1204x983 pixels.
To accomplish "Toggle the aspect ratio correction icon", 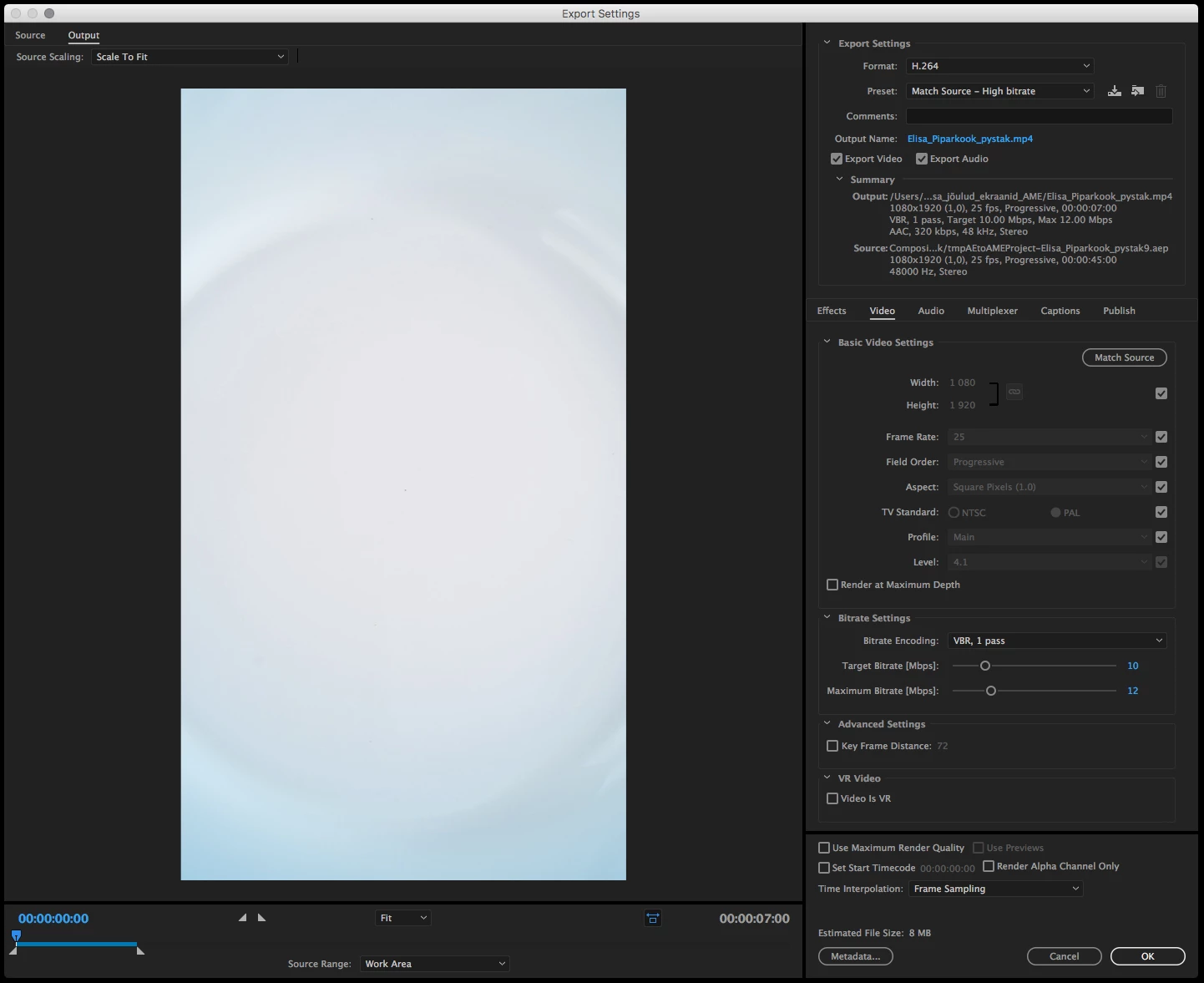I will 653,918.
